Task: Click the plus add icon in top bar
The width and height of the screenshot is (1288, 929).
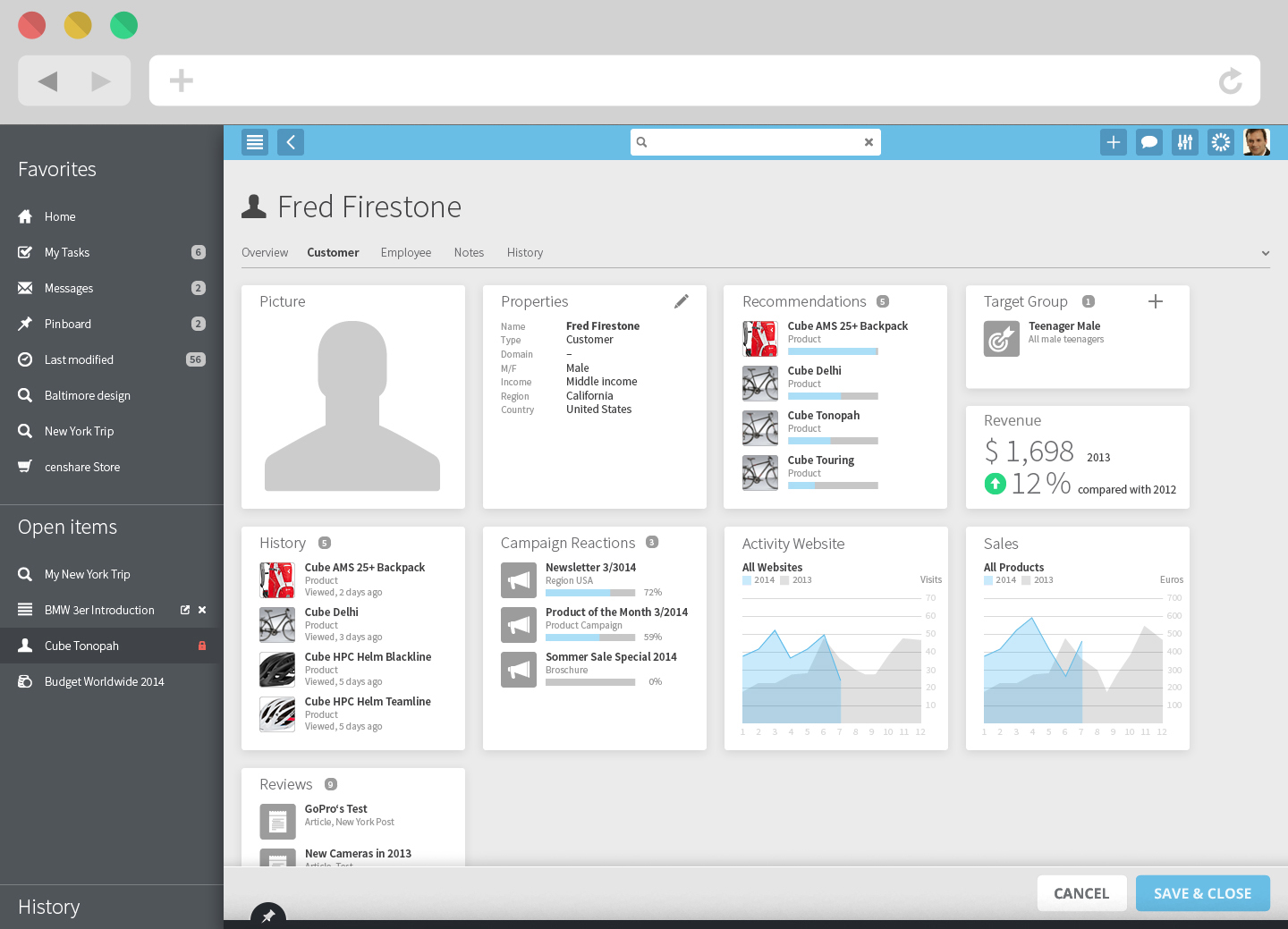Action: [1114, 142]
